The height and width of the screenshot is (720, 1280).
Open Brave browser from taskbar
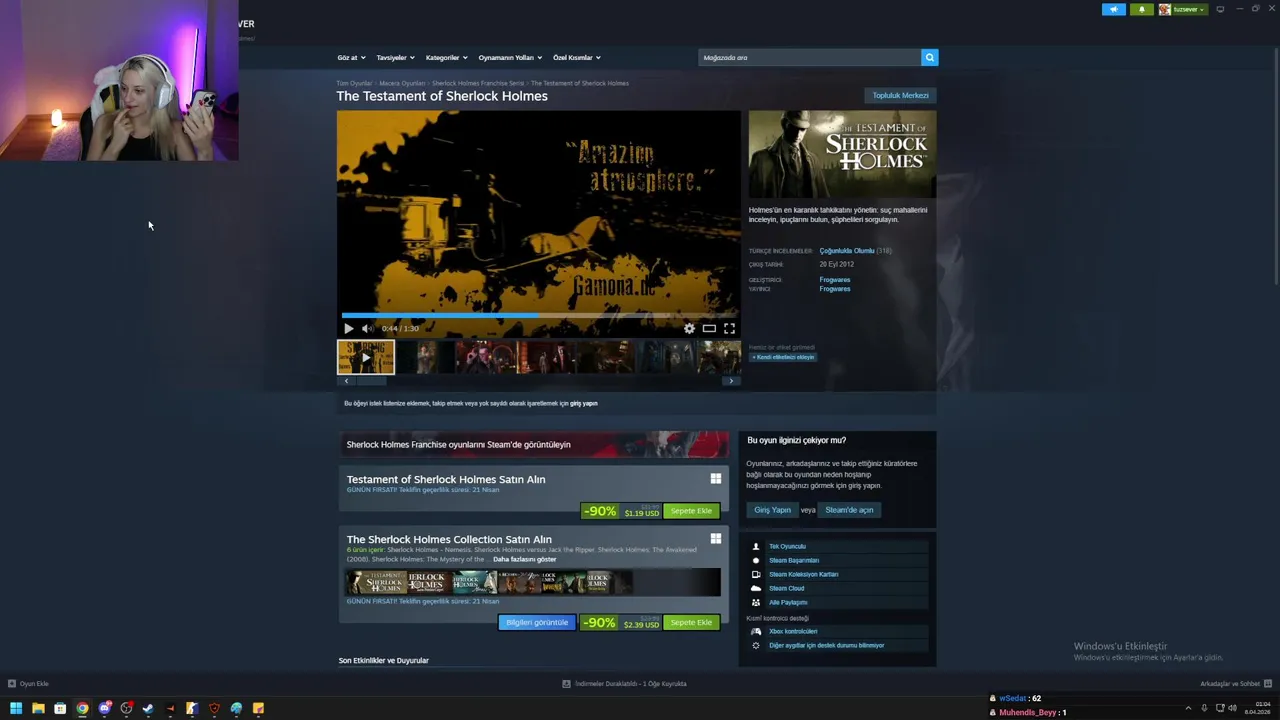pos(214,708)
